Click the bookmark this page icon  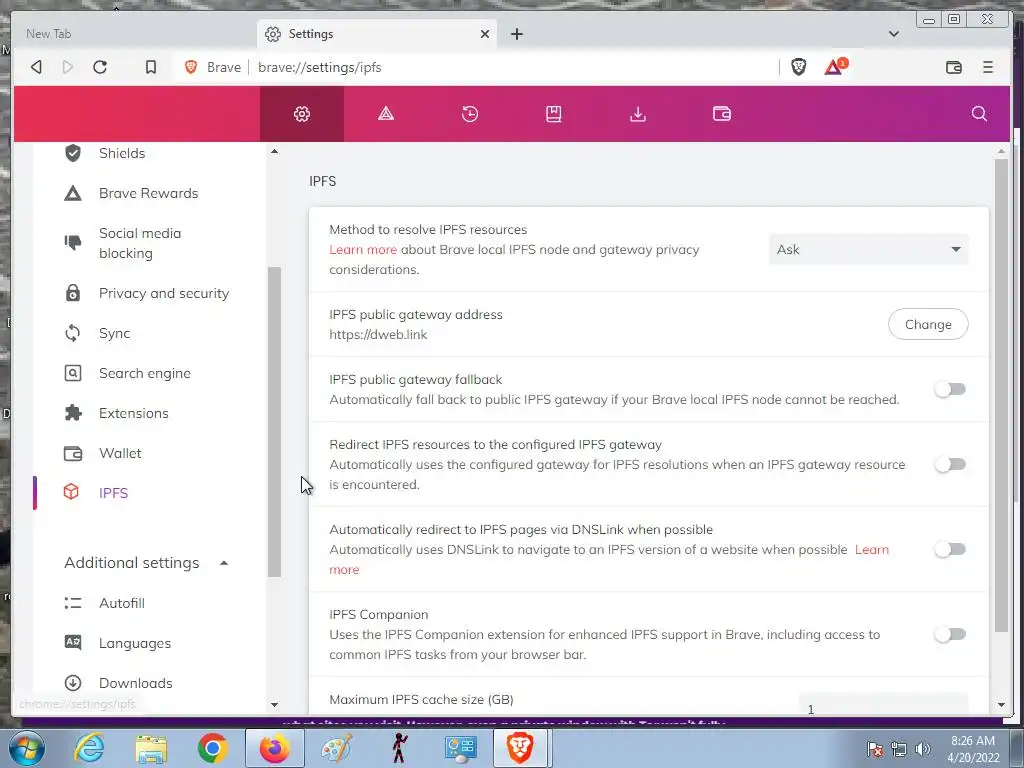[x=151, y=67]
